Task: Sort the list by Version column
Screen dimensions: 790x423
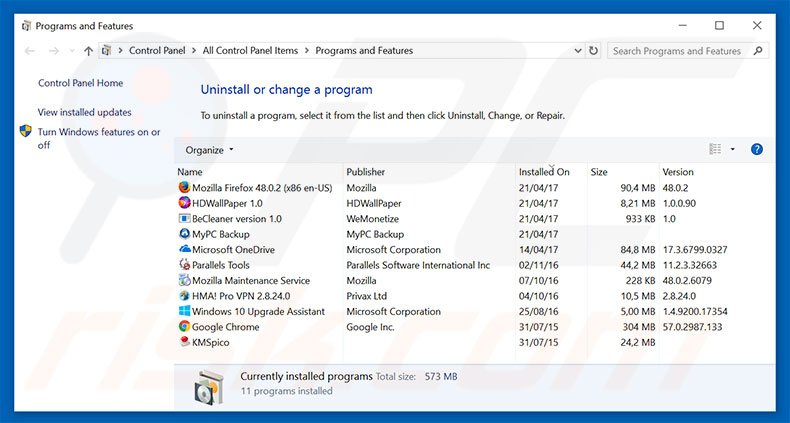Action: 678,172
